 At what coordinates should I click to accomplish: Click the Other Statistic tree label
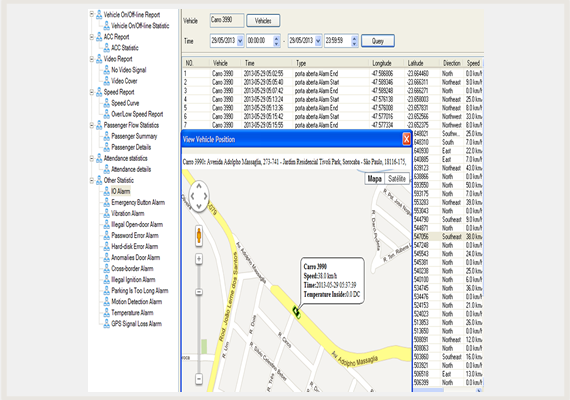click(119, 180)
